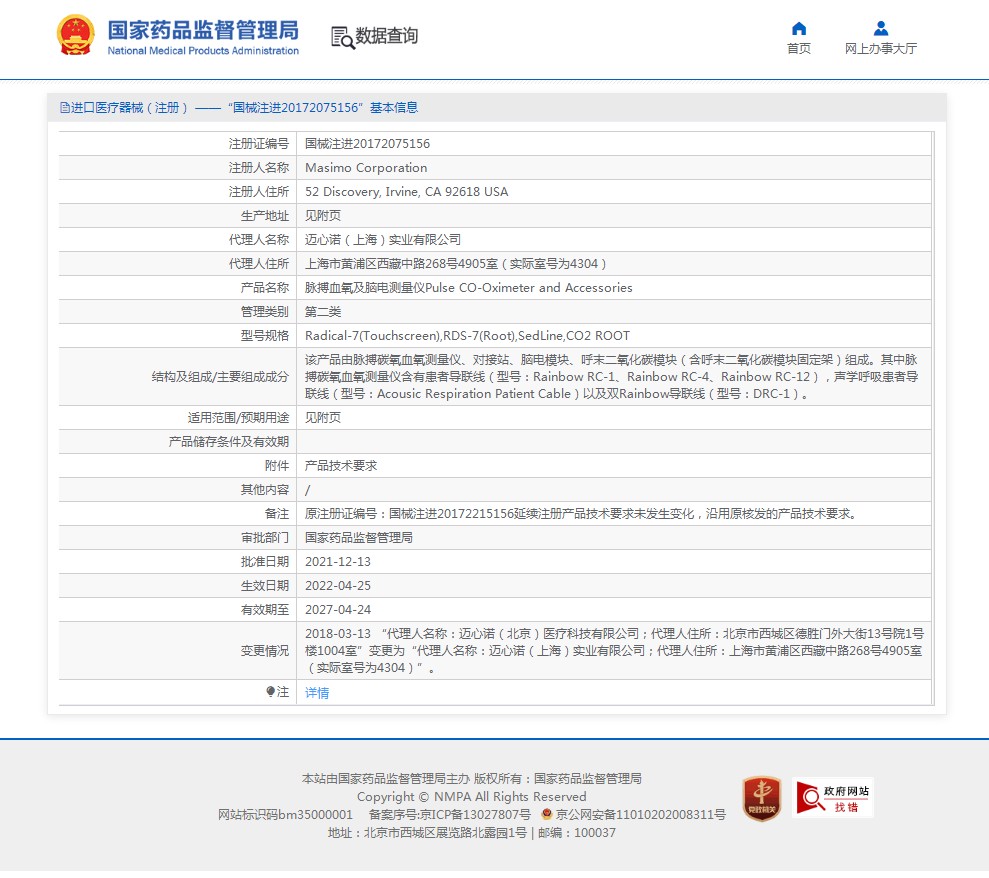The image size is (989, 878).
Task: Click the 适用范围/预期用途 row label
Action: (238, 418)
